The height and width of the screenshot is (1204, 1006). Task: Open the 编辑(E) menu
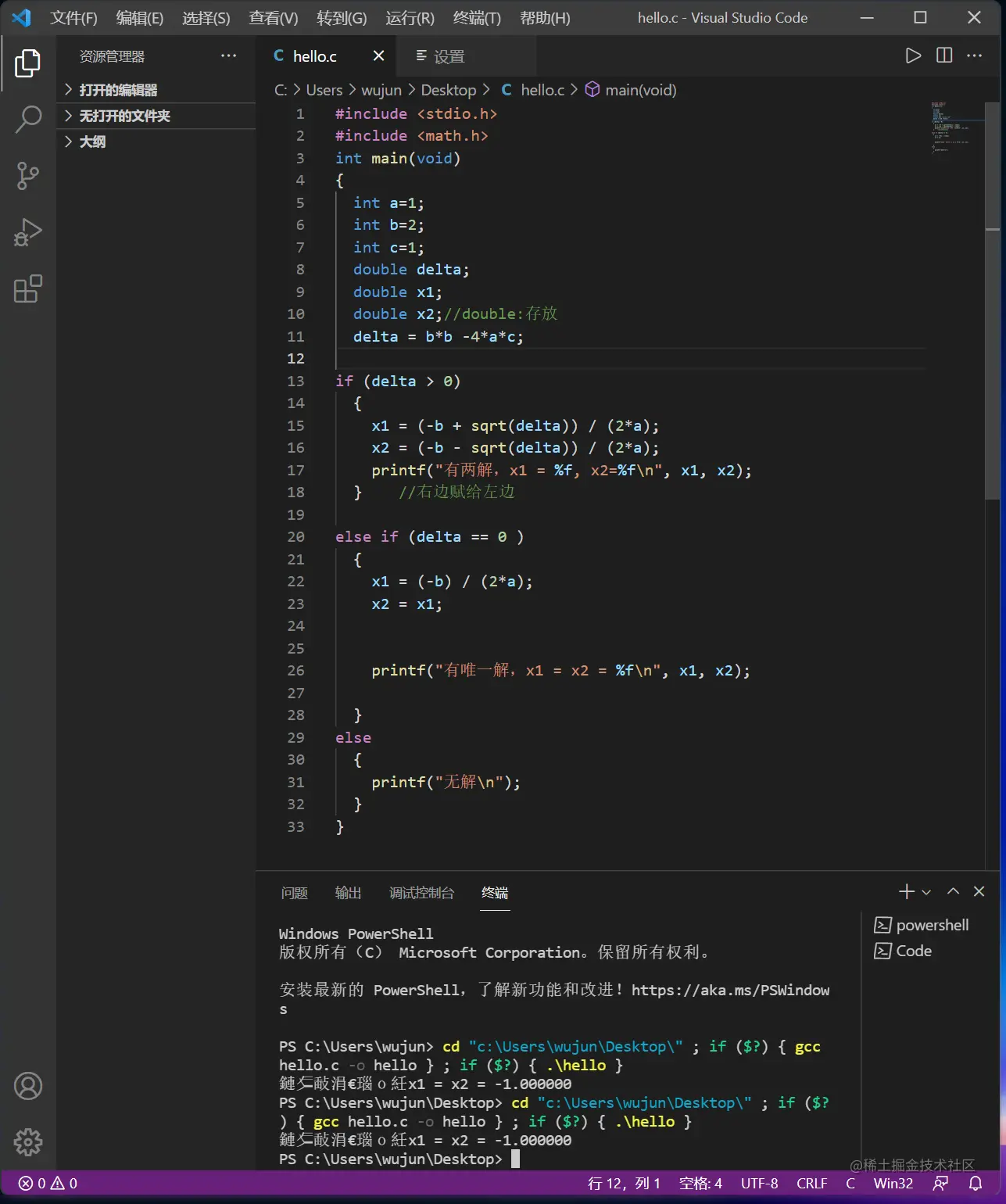point(140,18)
